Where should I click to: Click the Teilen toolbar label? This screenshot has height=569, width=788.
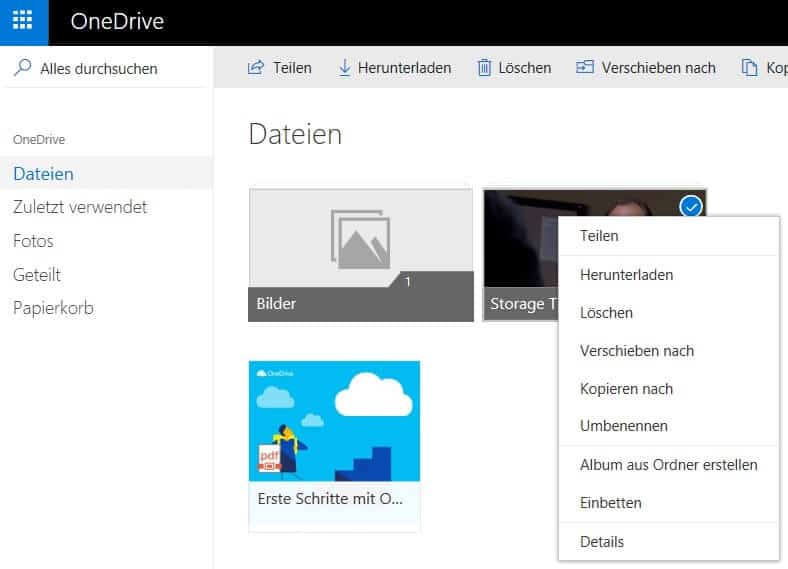(292, 68)
